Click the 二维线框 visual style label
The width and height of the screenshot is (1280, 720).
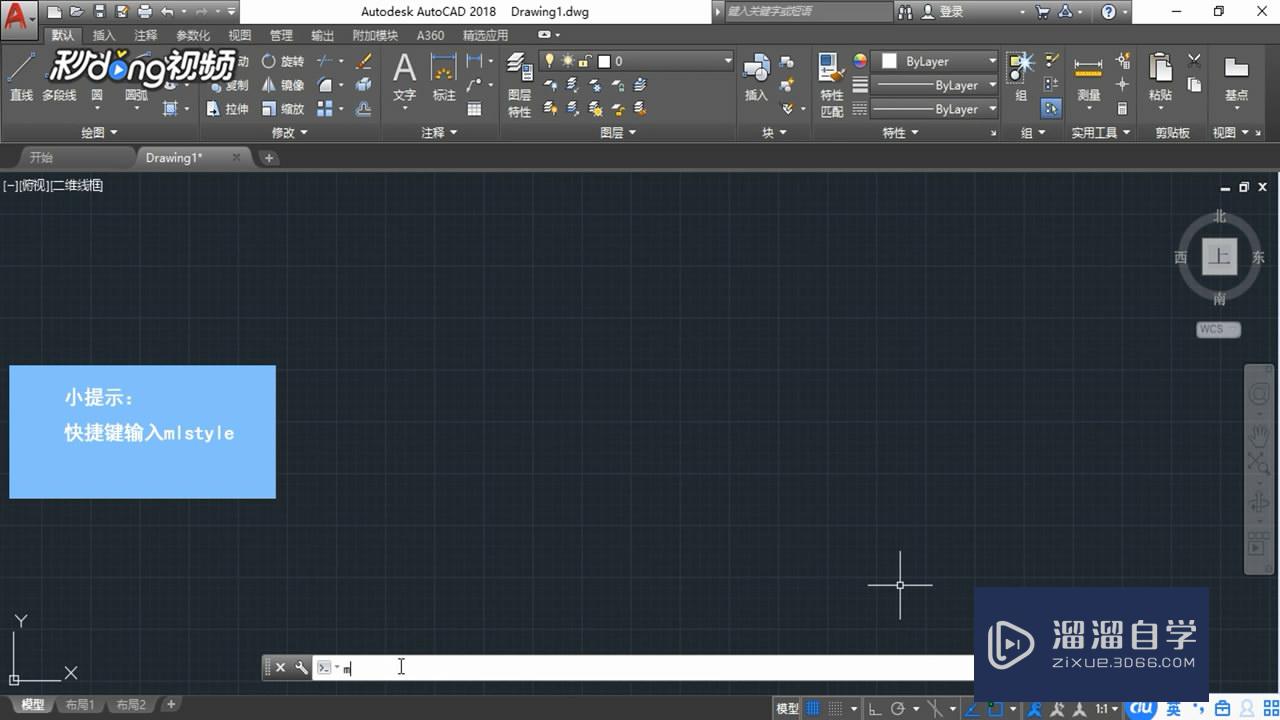(x=76, y=185)
